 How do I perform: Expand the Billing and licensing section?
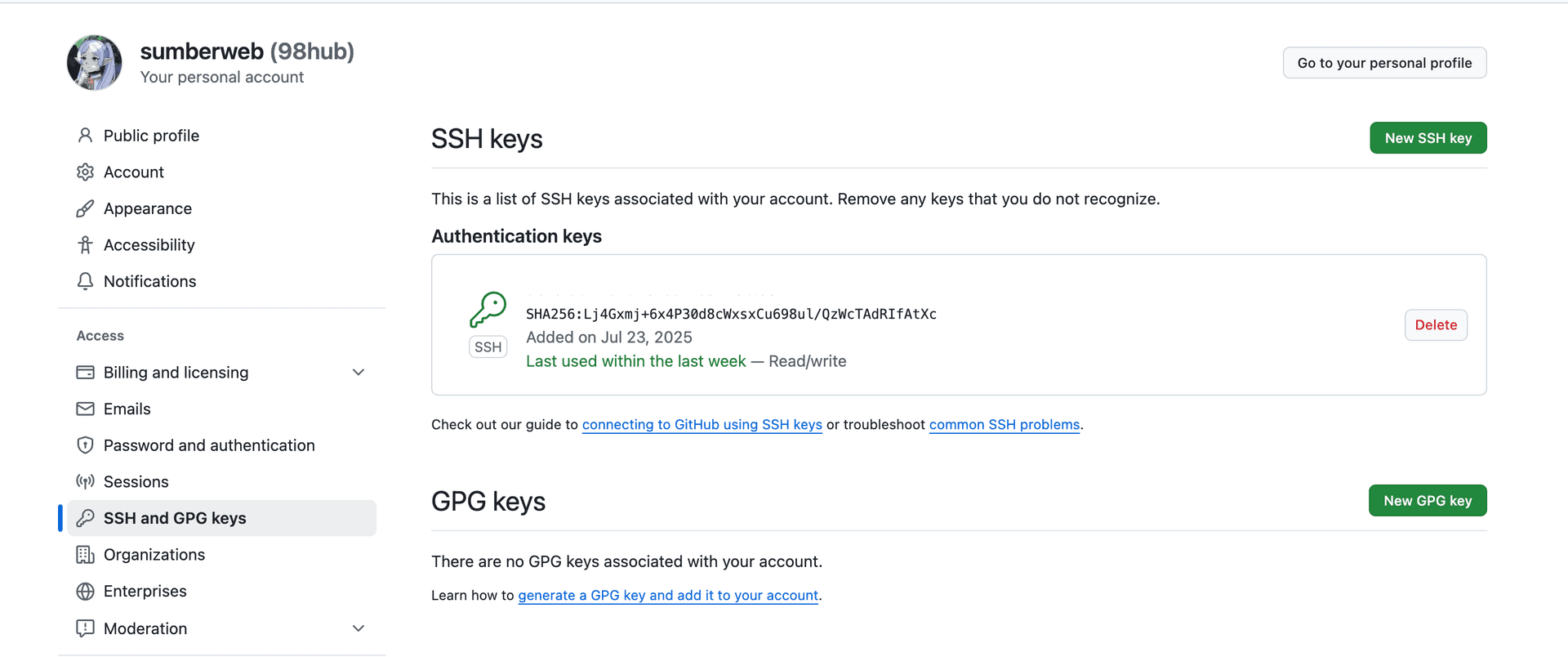358,372
